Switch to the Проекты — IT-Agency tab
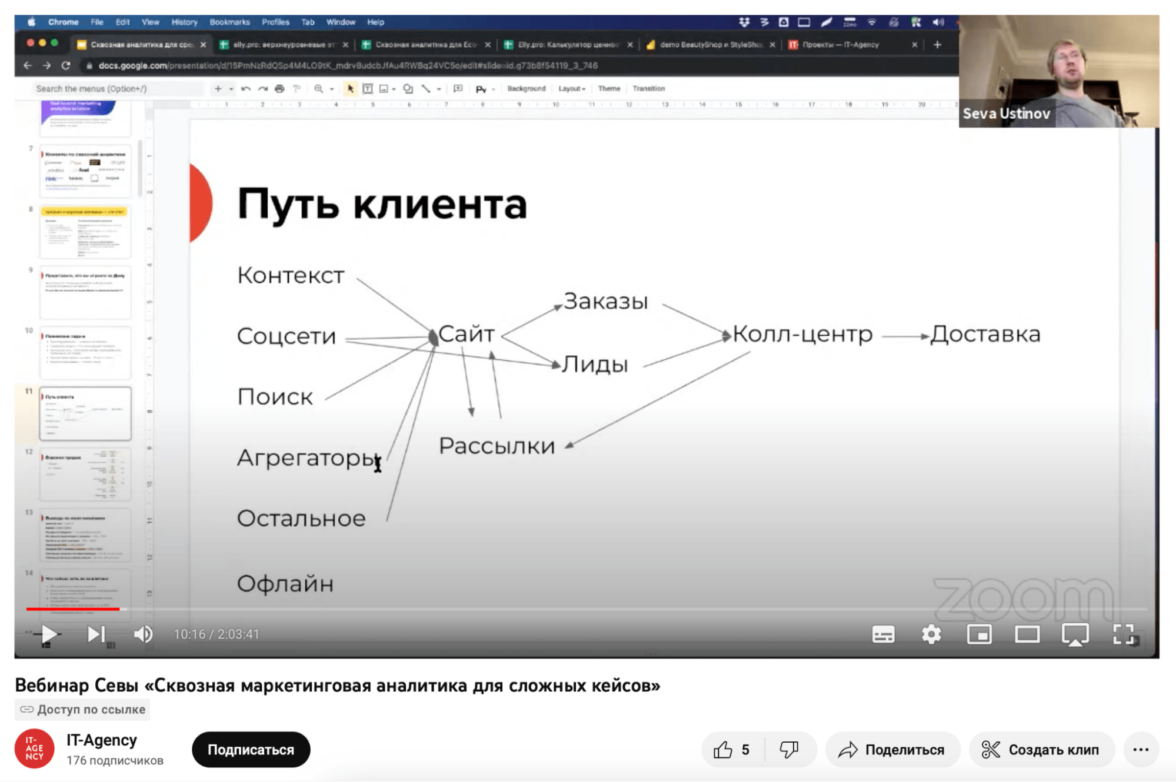This screenshot has height=782, width=1176. (854, 45)
